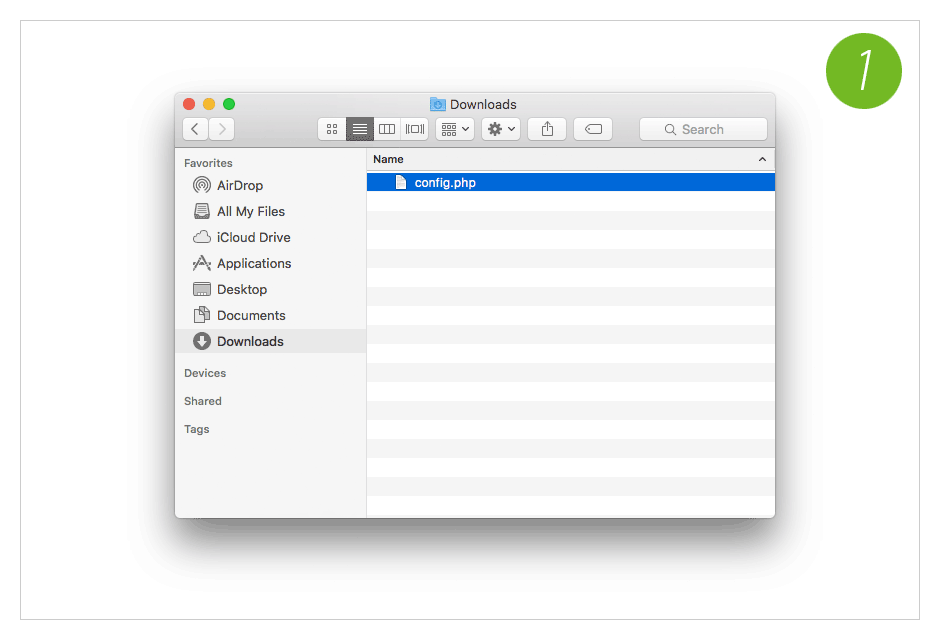Click the Downloads folder icon in title bar
This screenshot has height=640, width=940.
pos(438,104)
